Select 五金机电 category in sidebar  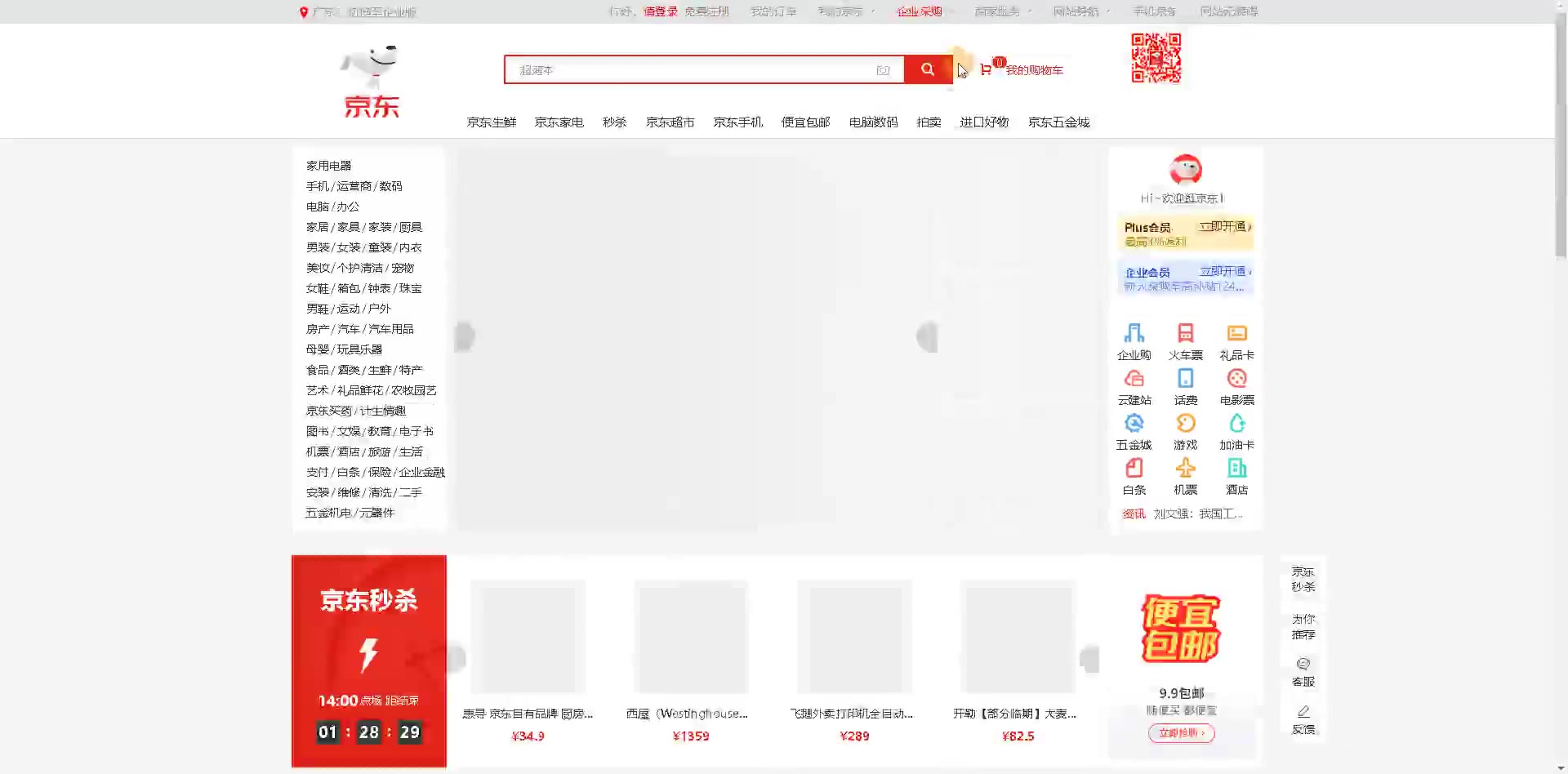(x=329, y=513)
